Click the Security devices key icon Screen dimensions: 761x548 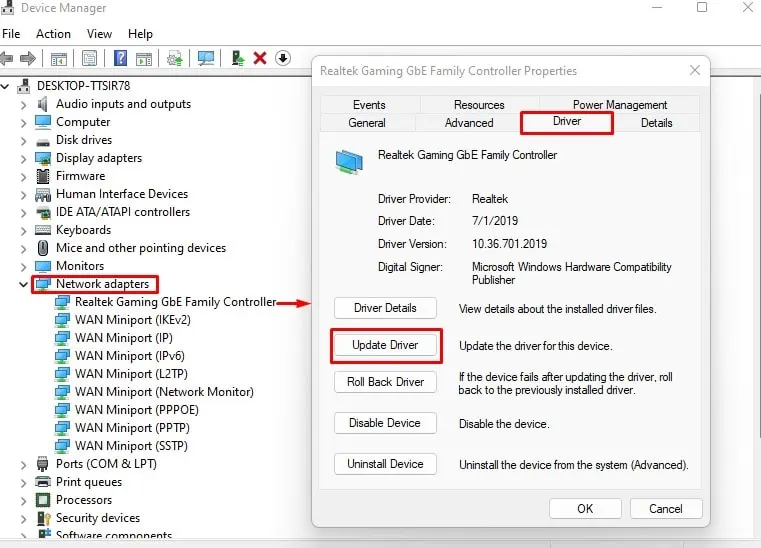pos(44,518)
